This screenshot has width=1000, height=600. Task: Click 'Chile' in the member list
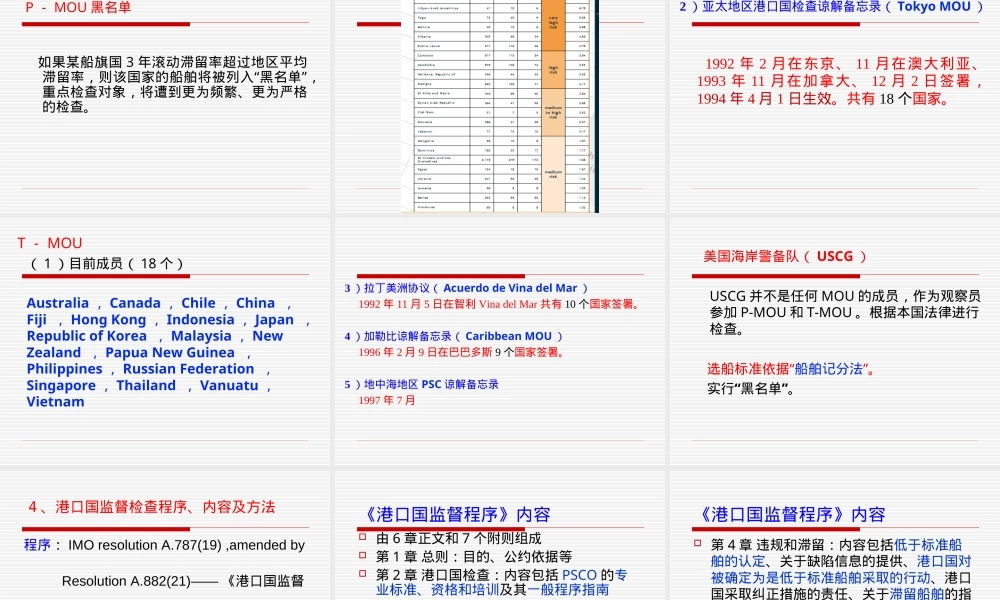(198, 303)
